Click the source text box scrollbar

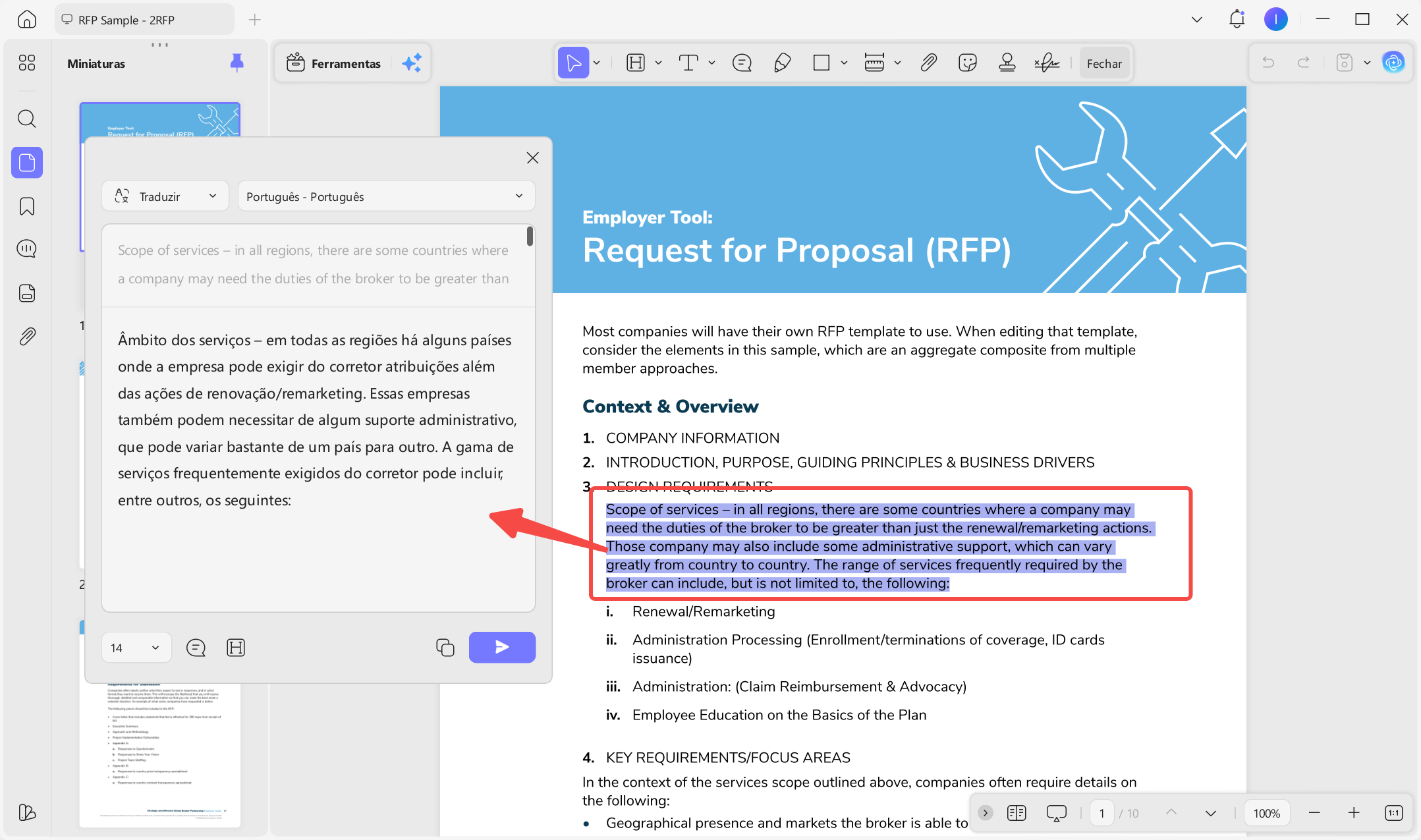point(530,236)
